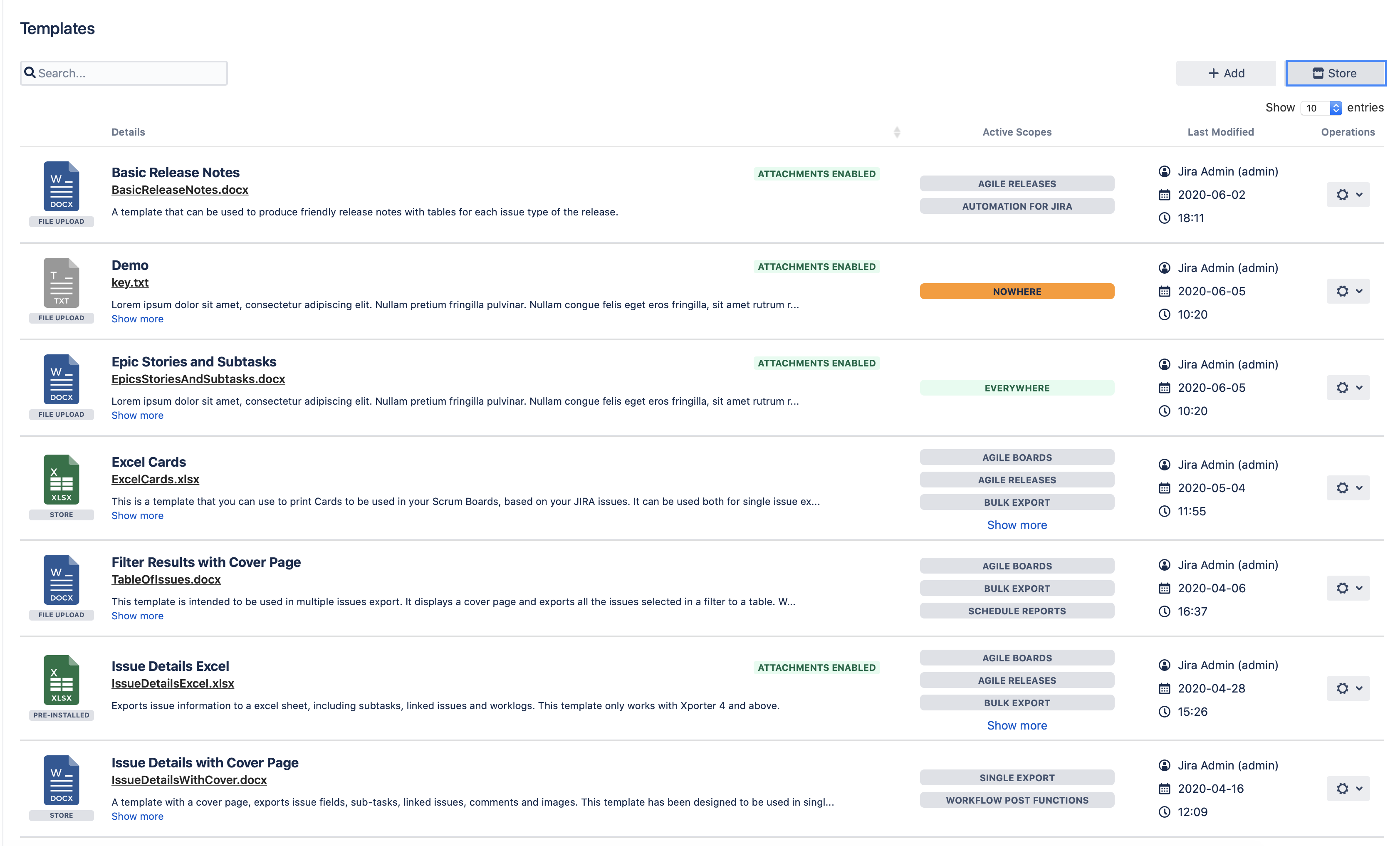The height and width of the screenshot is (846, 1400).
Task: Open the BasicReleaseNotes.docx file link
Action: tap(180, 190)
